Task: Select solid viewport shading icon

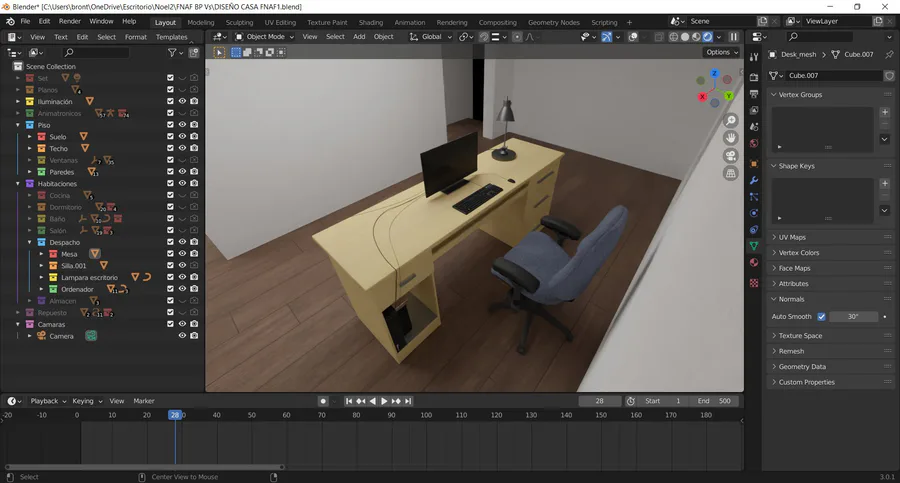Action: pyautogui.click(x=685, y=37)
